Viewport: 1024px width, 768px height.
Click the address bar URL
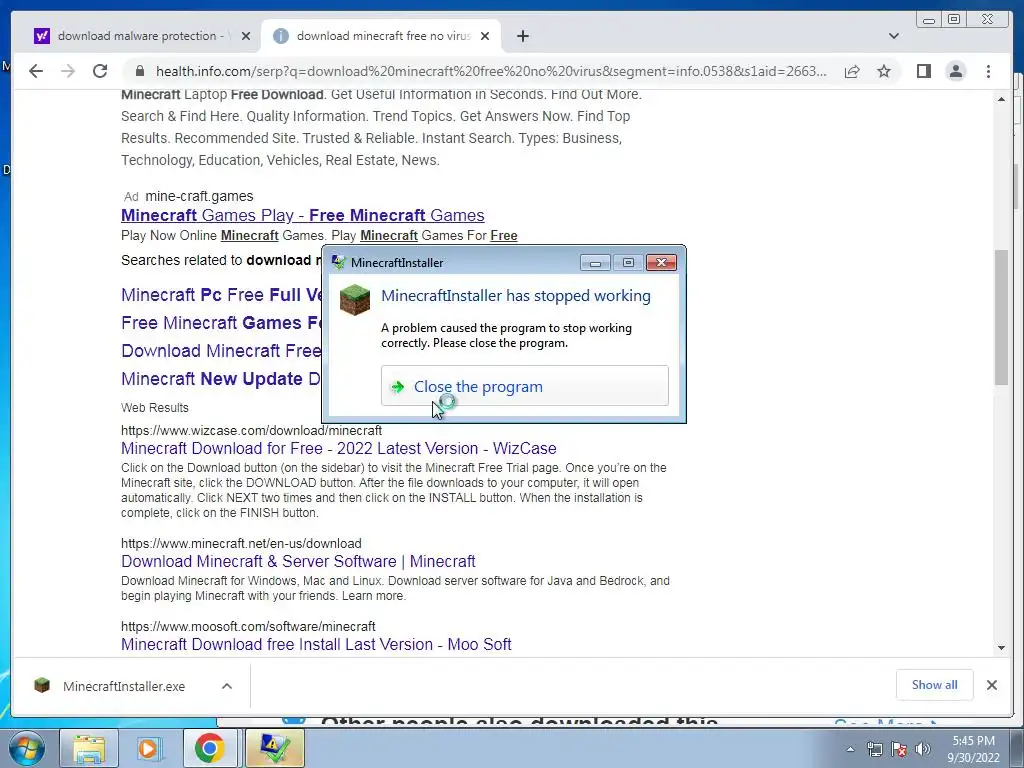click(491, 71)
